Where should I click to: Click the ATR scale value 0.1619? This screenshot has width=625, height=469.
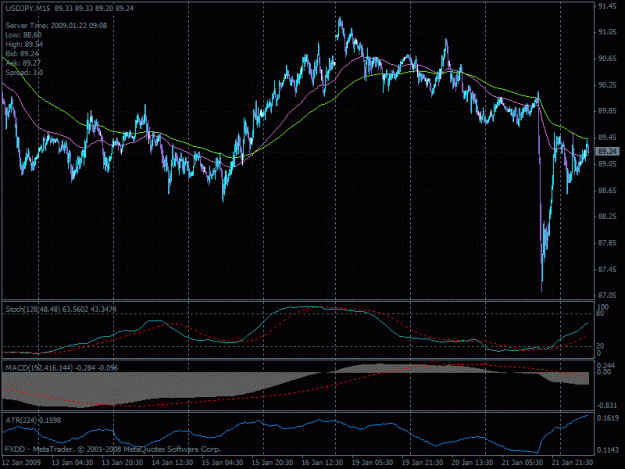[x=608, y=418]
